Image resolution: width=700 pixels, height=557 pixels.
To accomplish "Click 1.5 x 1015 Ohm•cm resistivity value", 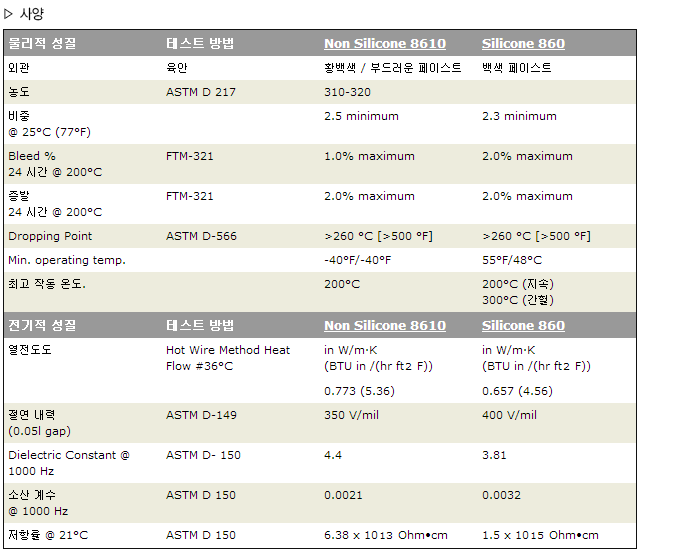I will click(x=540, y=536).
